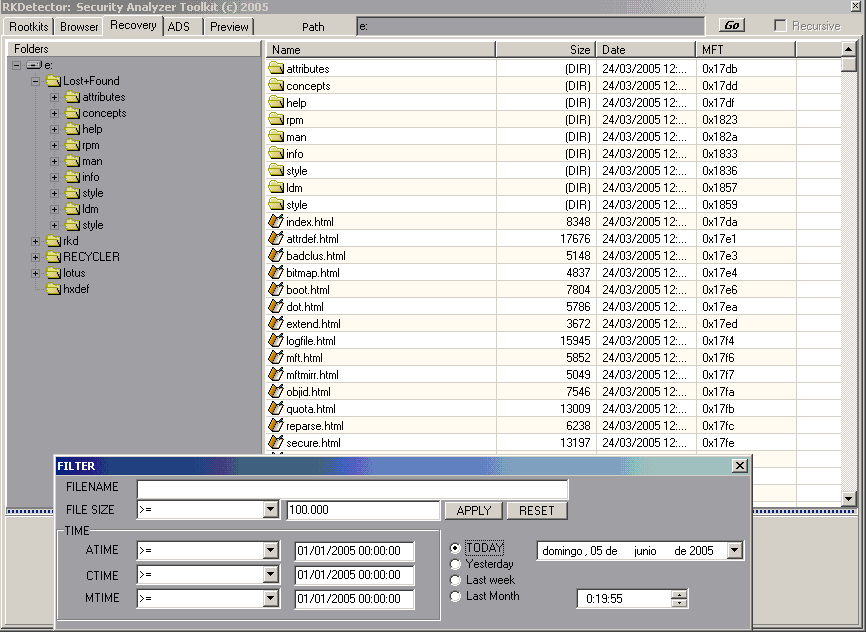The height and width of the screenshot is (632, 866).
Task: Select the RECYCLER folder icon in tree
Action: [x=53, y=257]
